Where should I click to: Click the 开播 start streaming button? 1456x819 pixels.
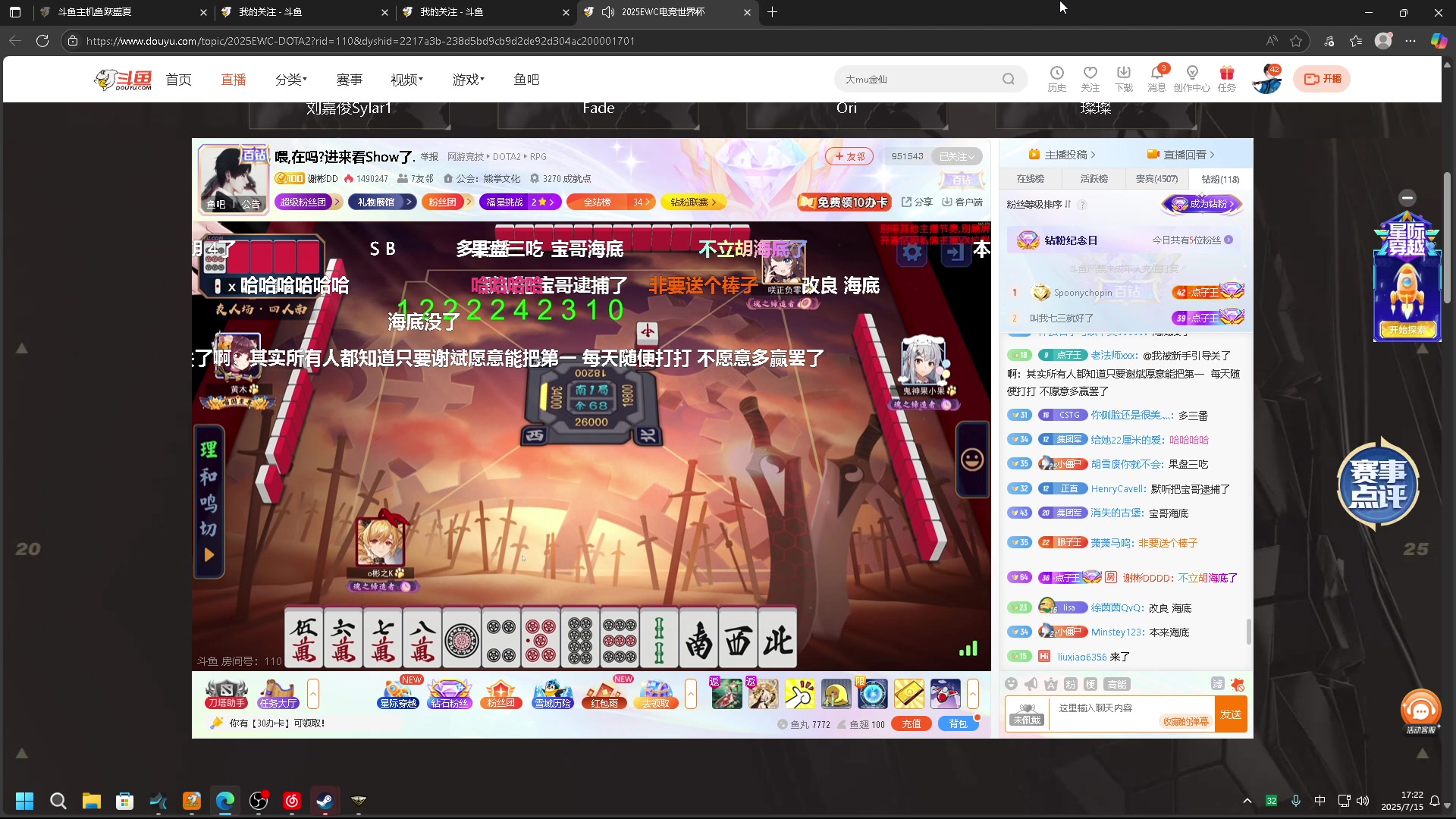pos(1322,79)
